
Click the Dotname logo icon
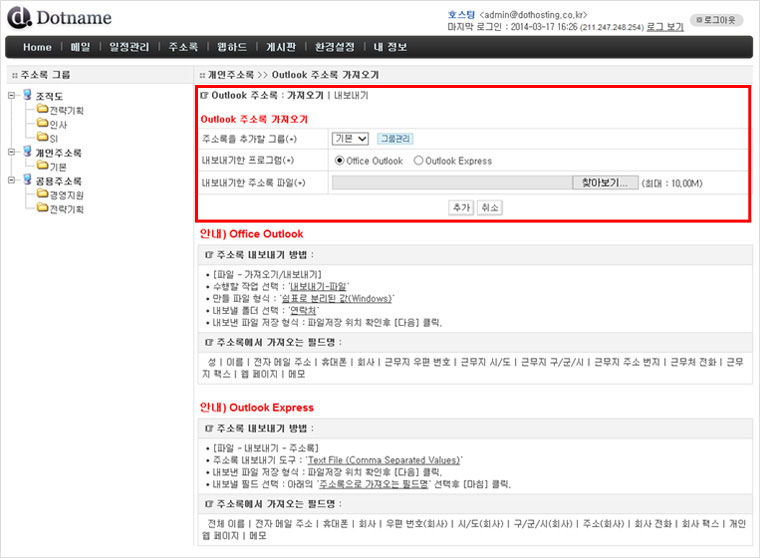point(19,18)
